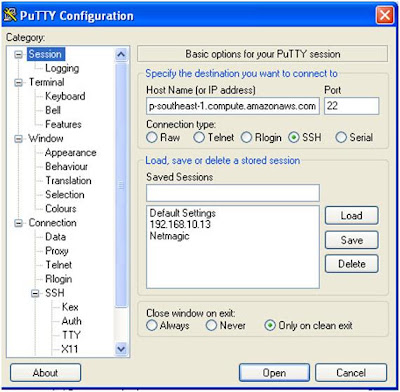Image resolution: width=400 pixels, height=392 pixels.
Task: Open TTY settings category
Action: (71, 335)
